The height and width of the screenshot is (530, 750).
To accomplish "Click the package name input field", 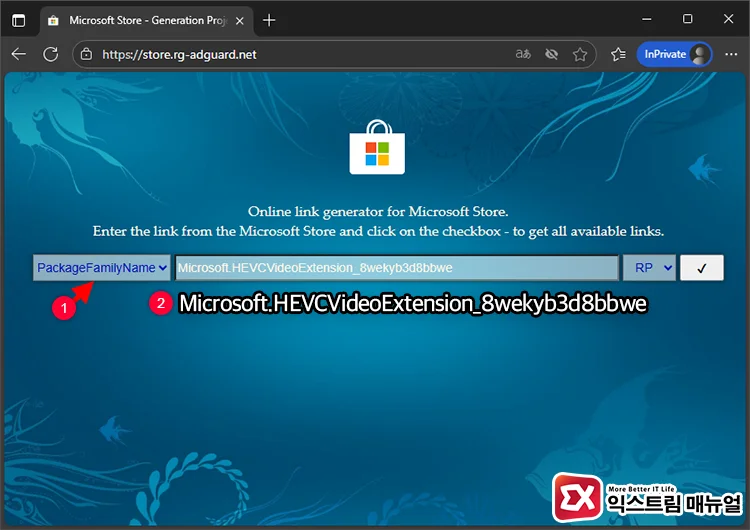I will tap(396, 268).
